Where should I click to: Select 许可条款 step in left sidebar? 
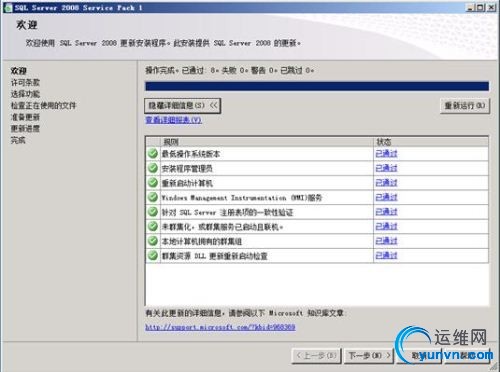(25, 82)
